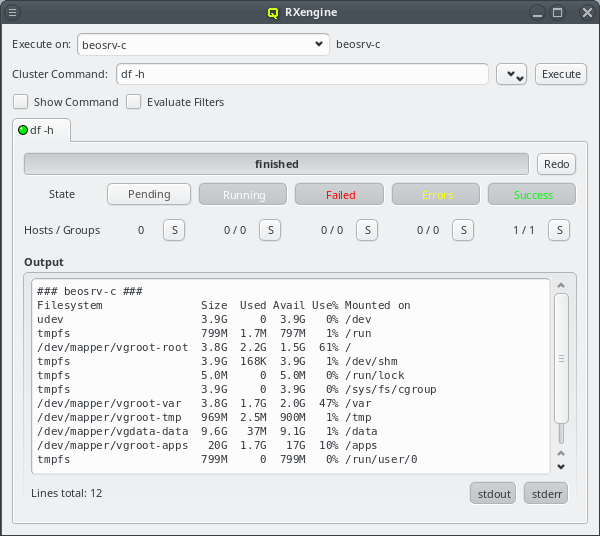Click the S button under Success
Viewport: 600px width, 536px height.
558,230
